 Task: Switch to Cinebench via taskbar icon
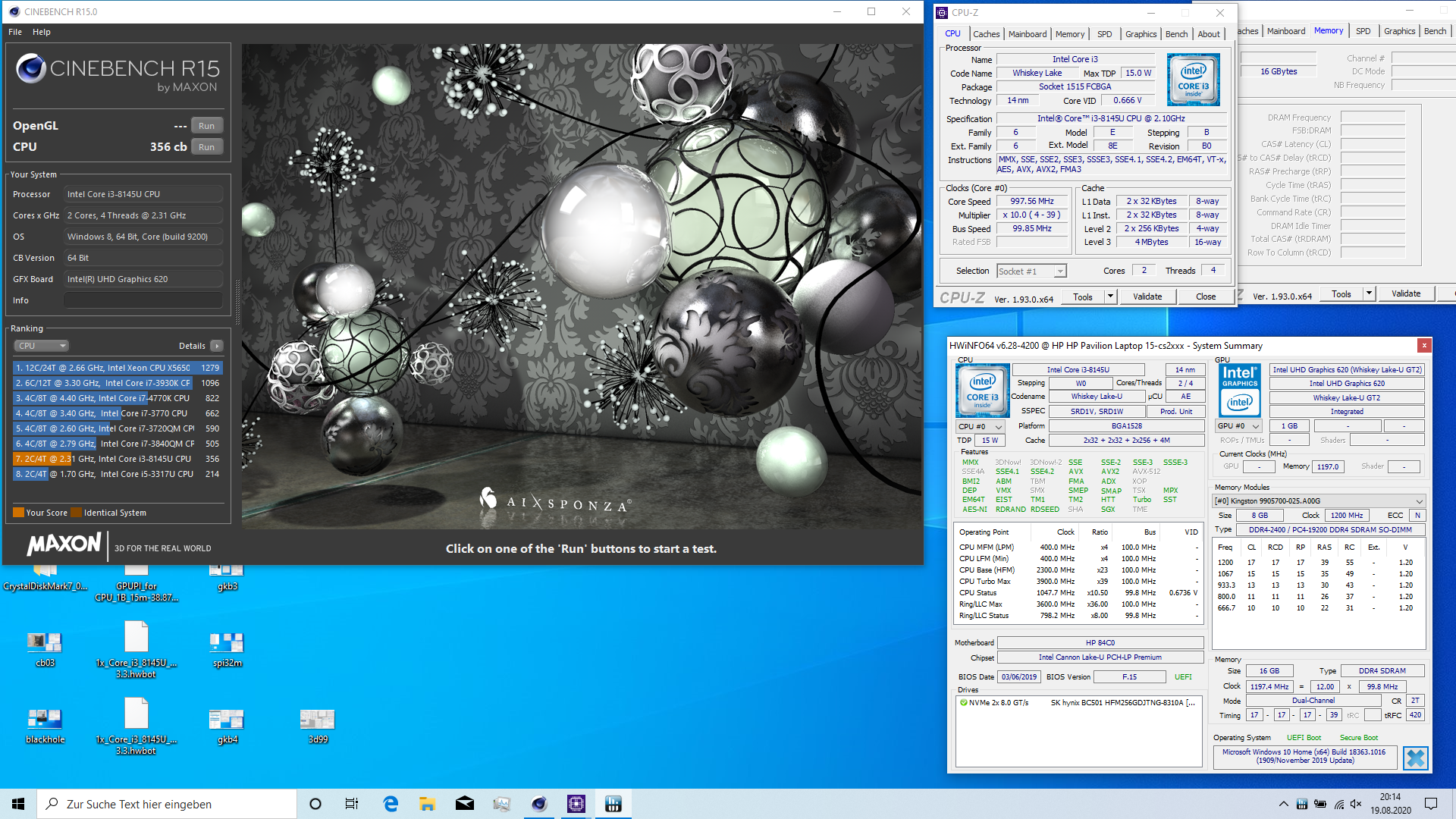(x=539, y=804)
